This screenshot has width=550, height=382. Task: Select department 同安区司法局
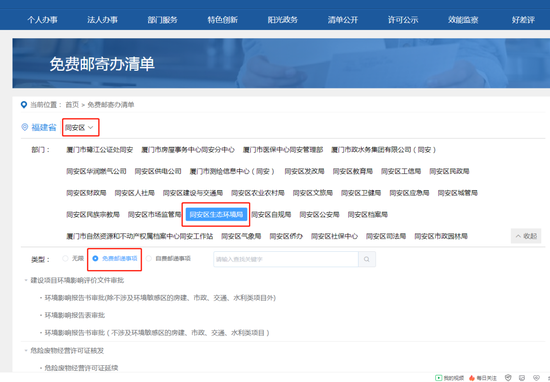[x=386, y=236]
